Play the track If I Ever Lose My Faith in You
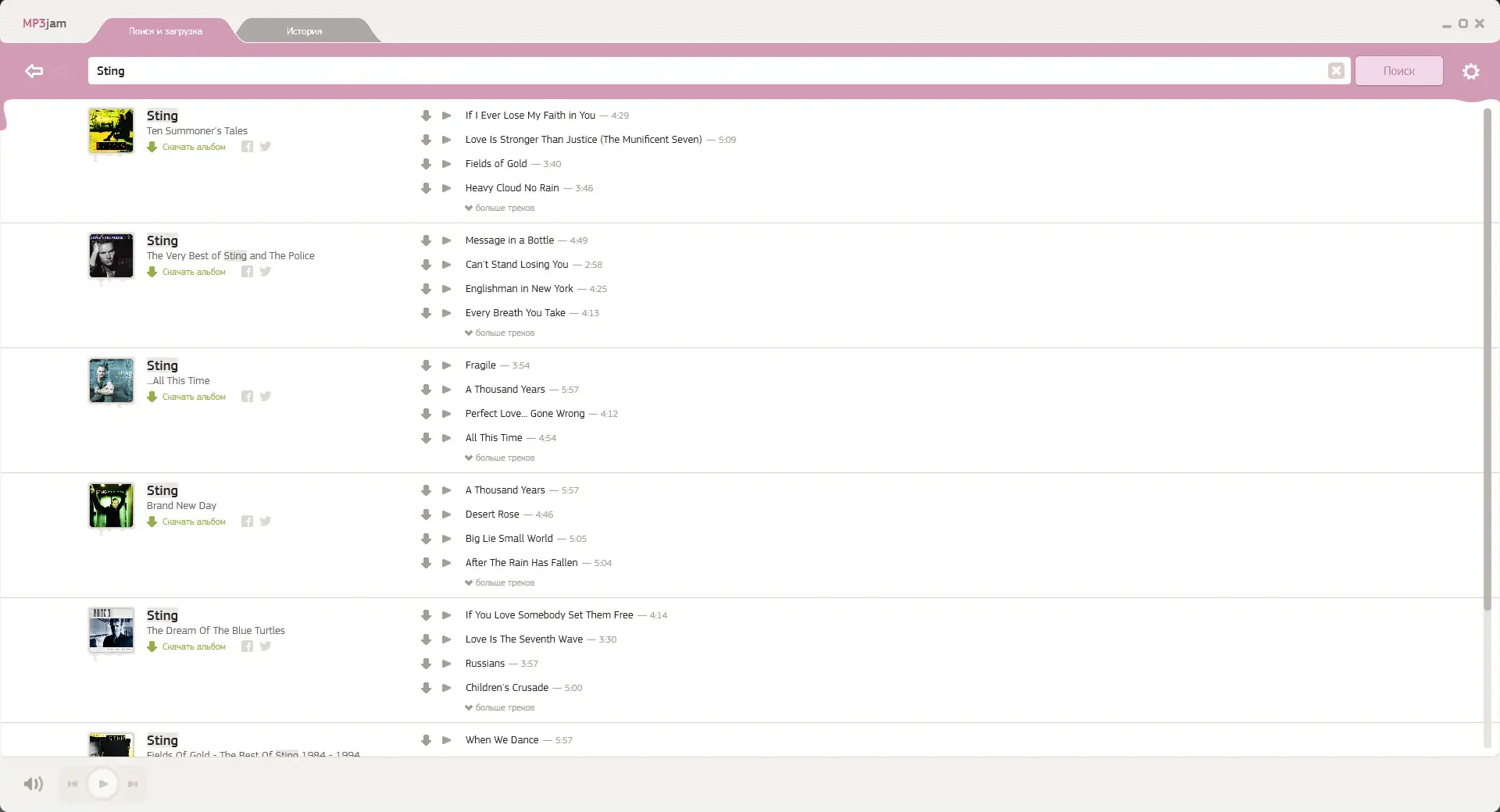 point(447,116)
